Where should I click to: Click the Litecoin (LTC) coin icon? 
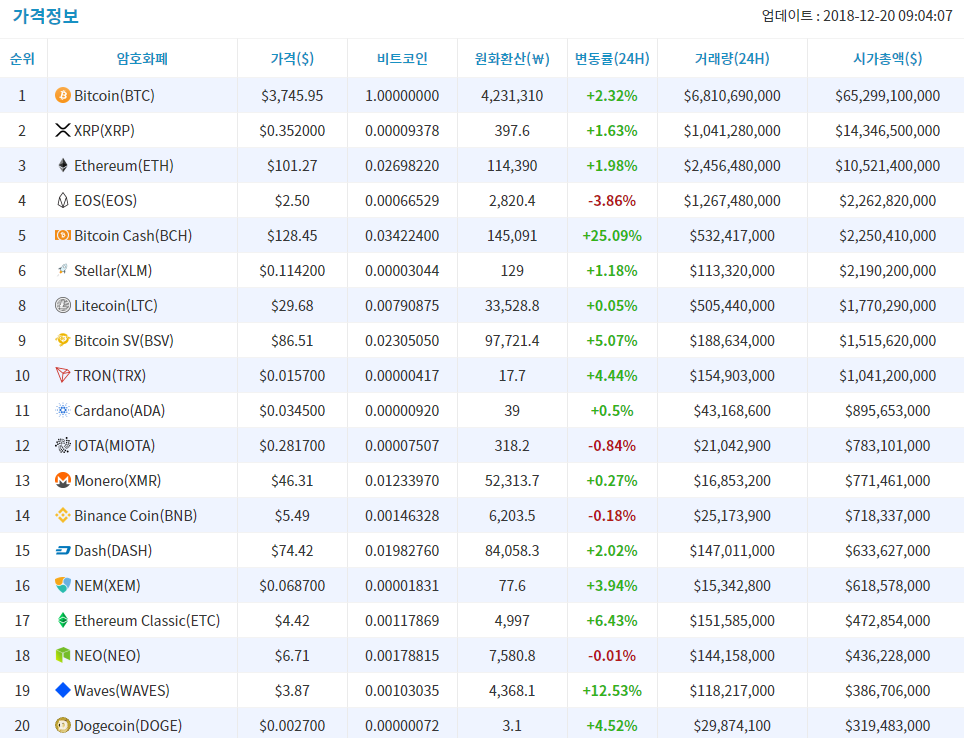(63, 306)
